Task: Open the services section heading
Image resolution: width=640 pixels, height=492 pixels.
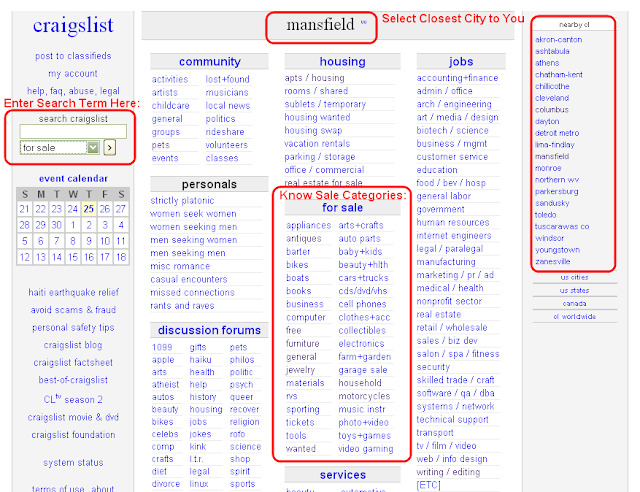Action: (342, 475)
